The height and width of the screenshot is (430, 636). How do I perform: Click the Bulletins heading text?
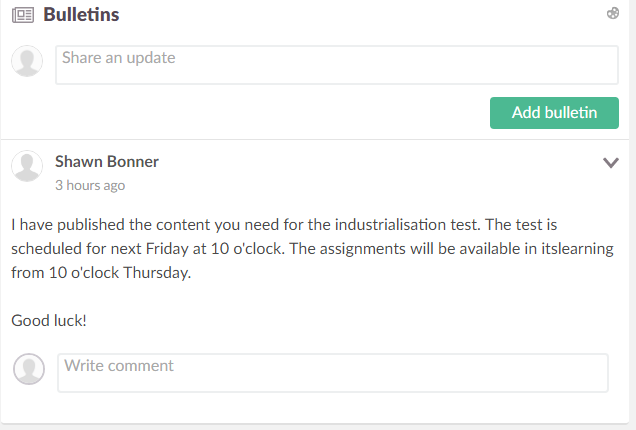coord(82,15)
